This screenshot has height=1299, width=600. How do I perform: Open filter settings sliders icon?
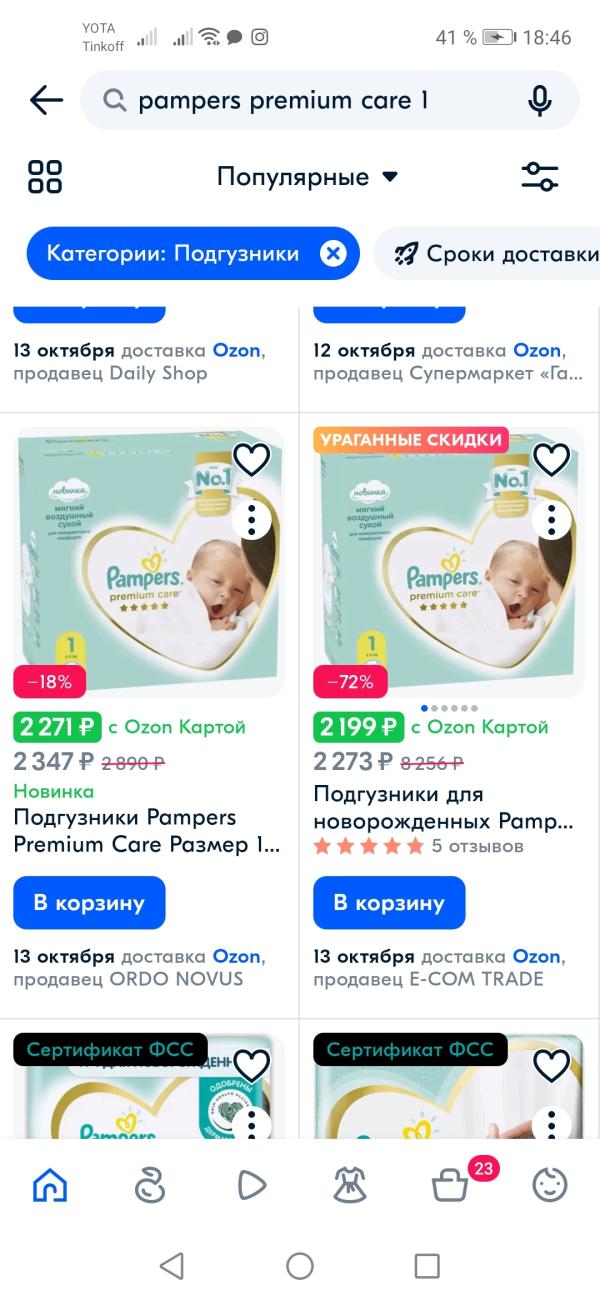coord(540,177)
